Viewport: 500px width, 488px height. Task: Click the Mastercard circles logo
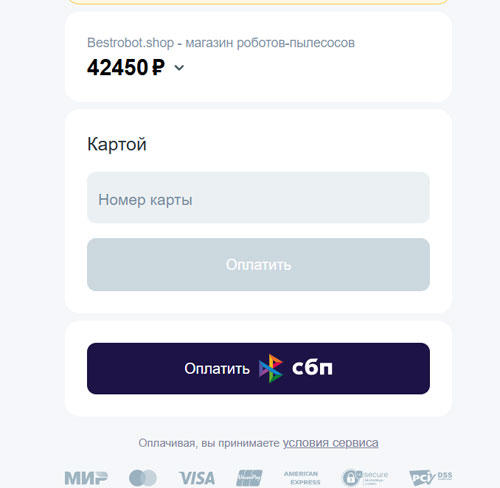143,478
